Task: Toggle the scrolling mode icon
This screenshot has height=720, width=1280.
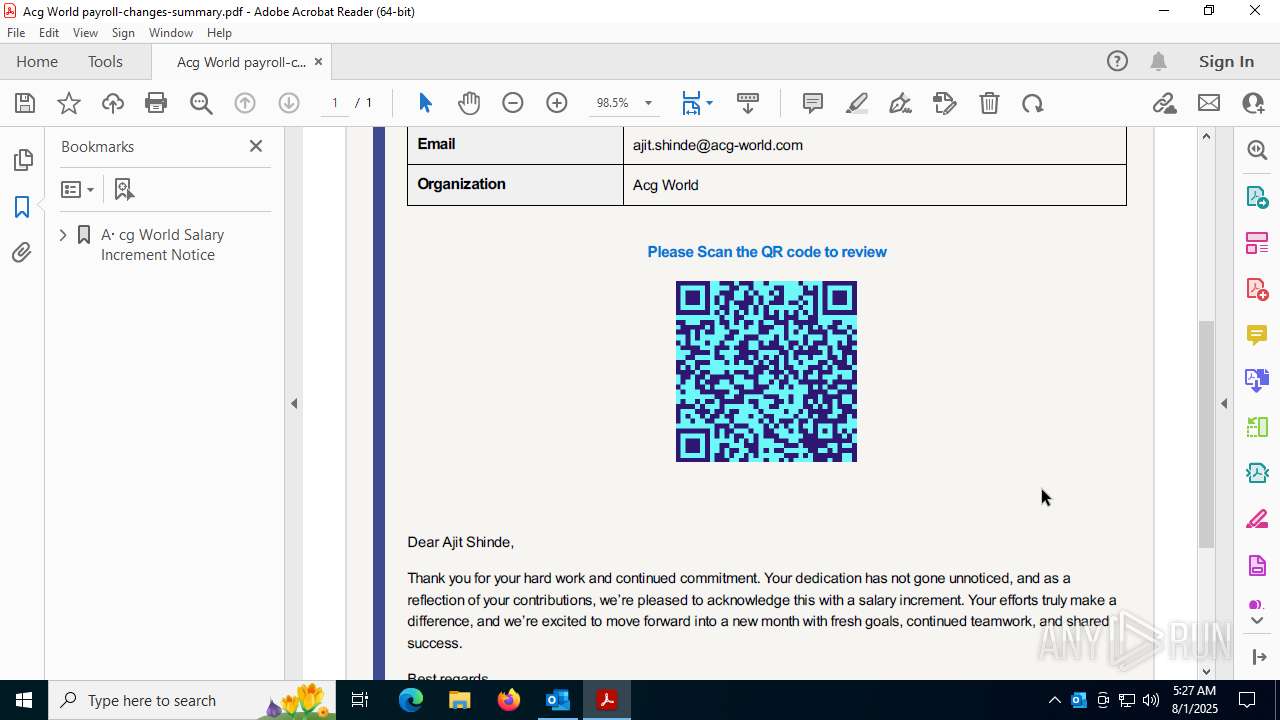Action: (748, 103)
